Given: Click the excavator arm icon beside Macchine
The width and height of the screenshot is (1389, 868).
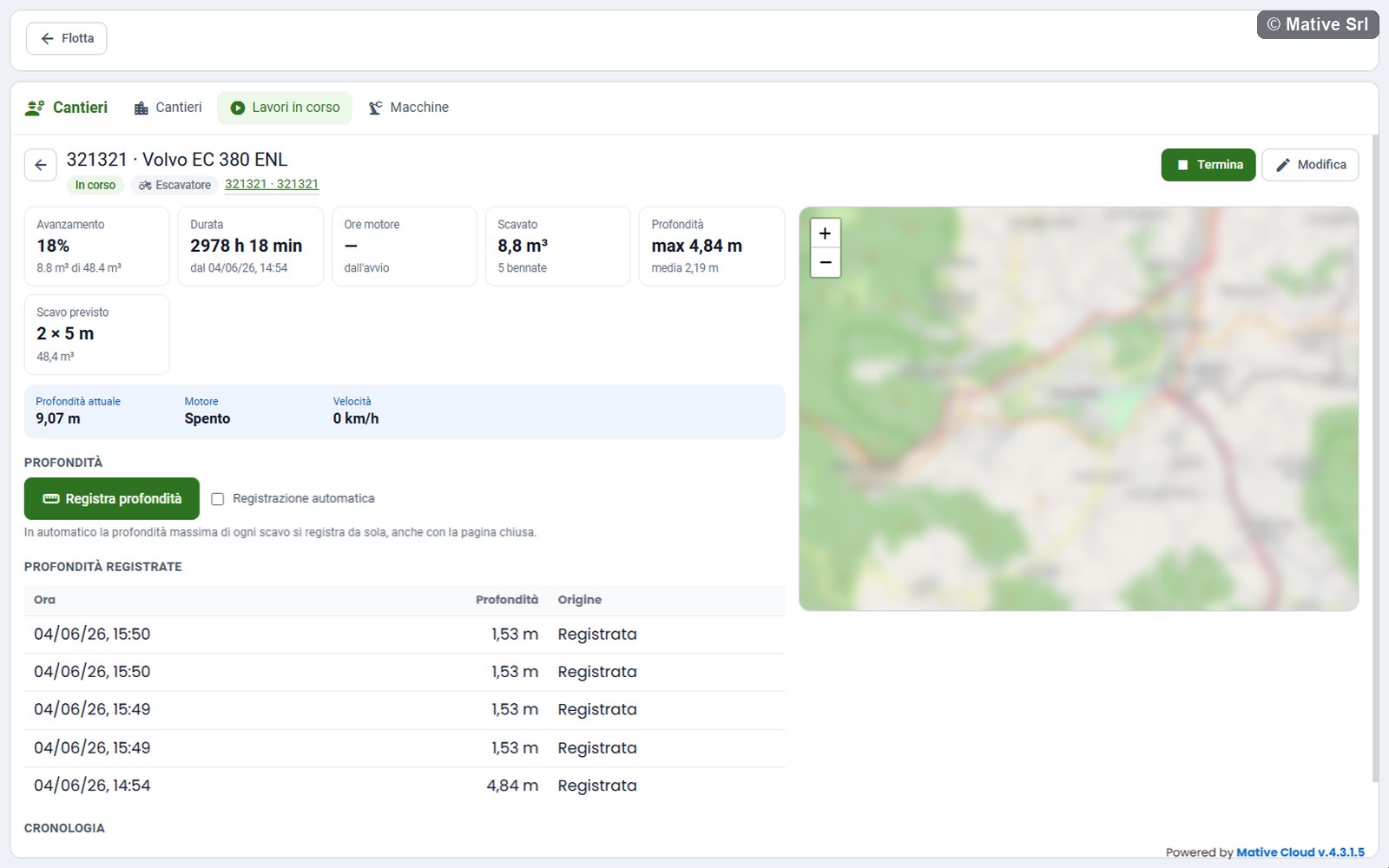Looking at the screenshot, I should (375, 108).
